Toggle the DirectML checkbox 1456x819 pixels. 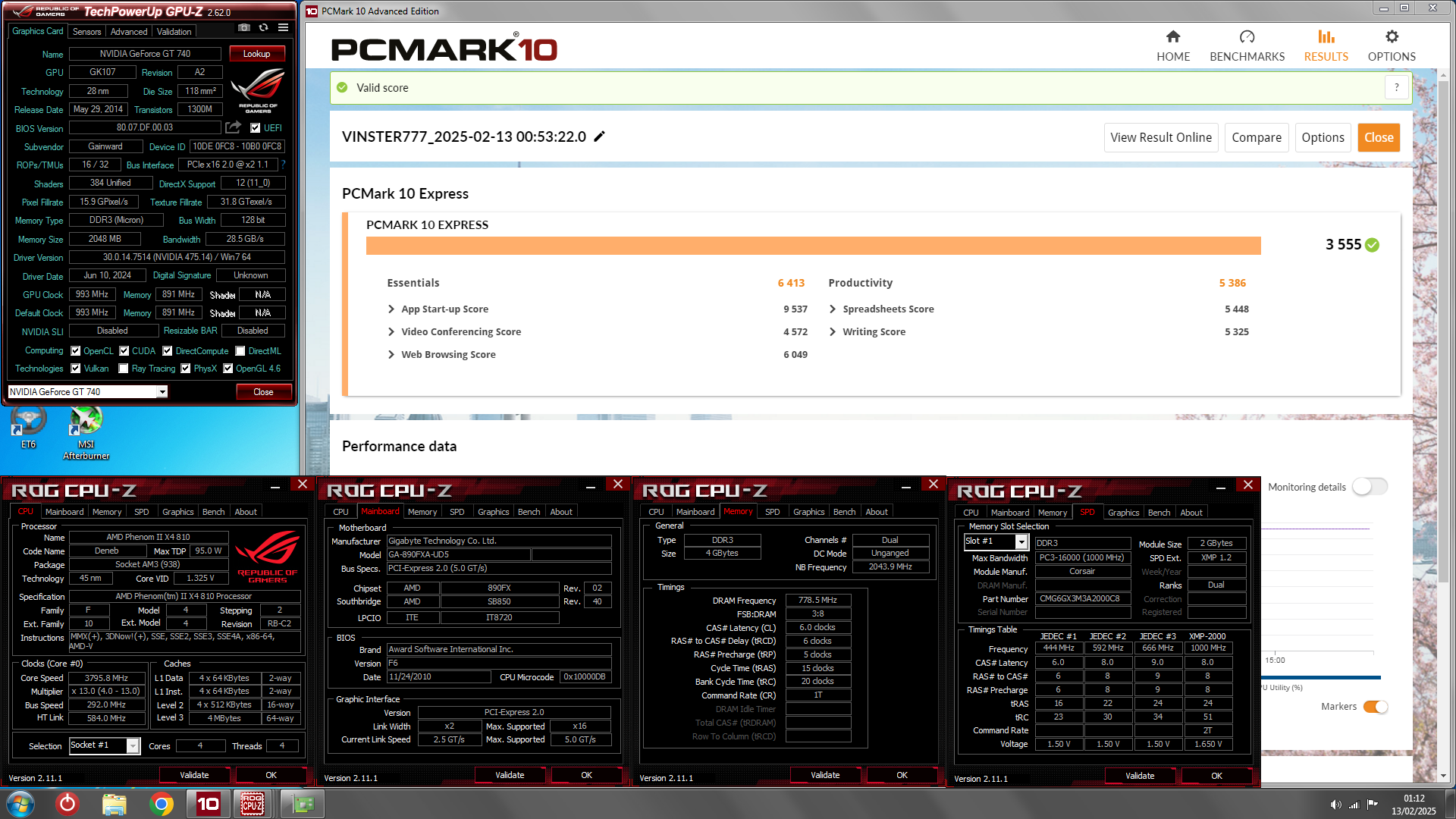tap(240, 351)
